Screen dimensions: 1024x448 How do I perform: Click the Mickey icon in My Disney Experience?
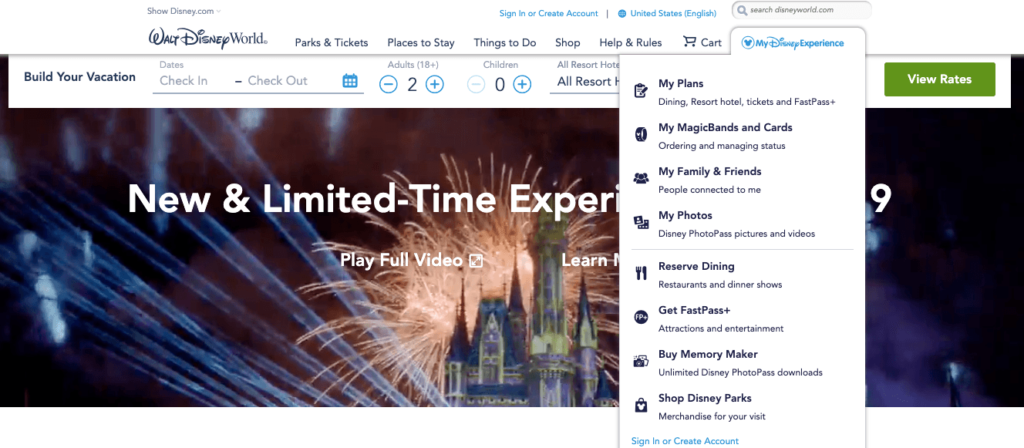(x=748, y=43)
